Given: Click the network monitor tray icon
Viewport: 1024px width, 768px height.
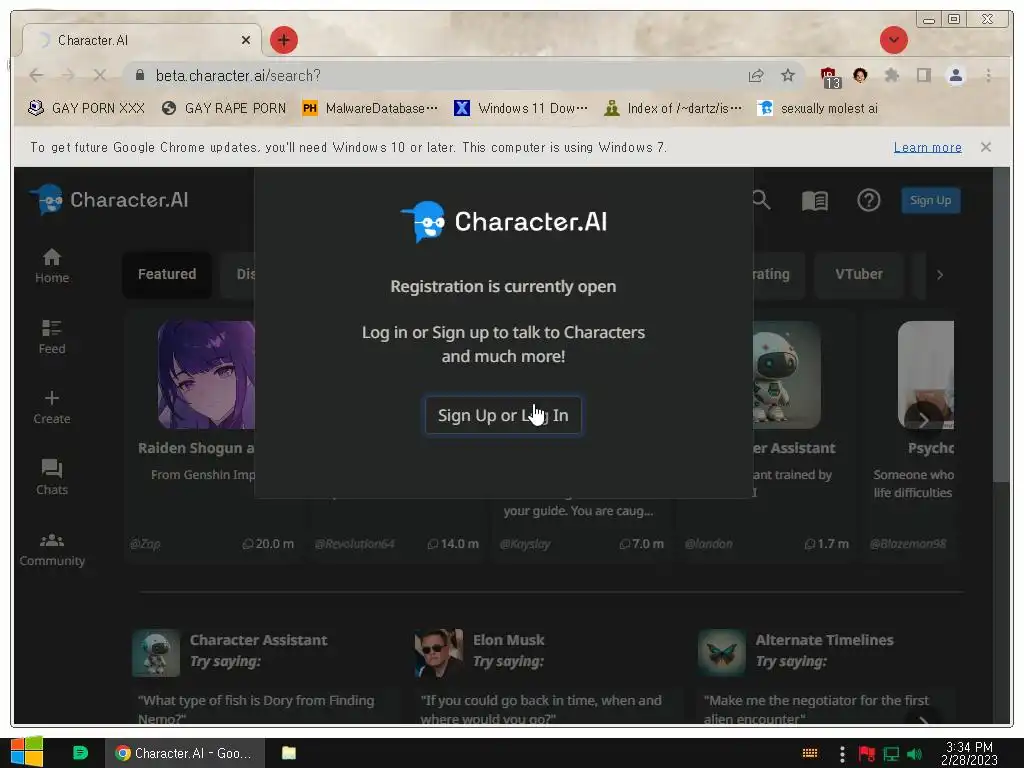Looking at the screenshot, I should [x=891, y=754].
